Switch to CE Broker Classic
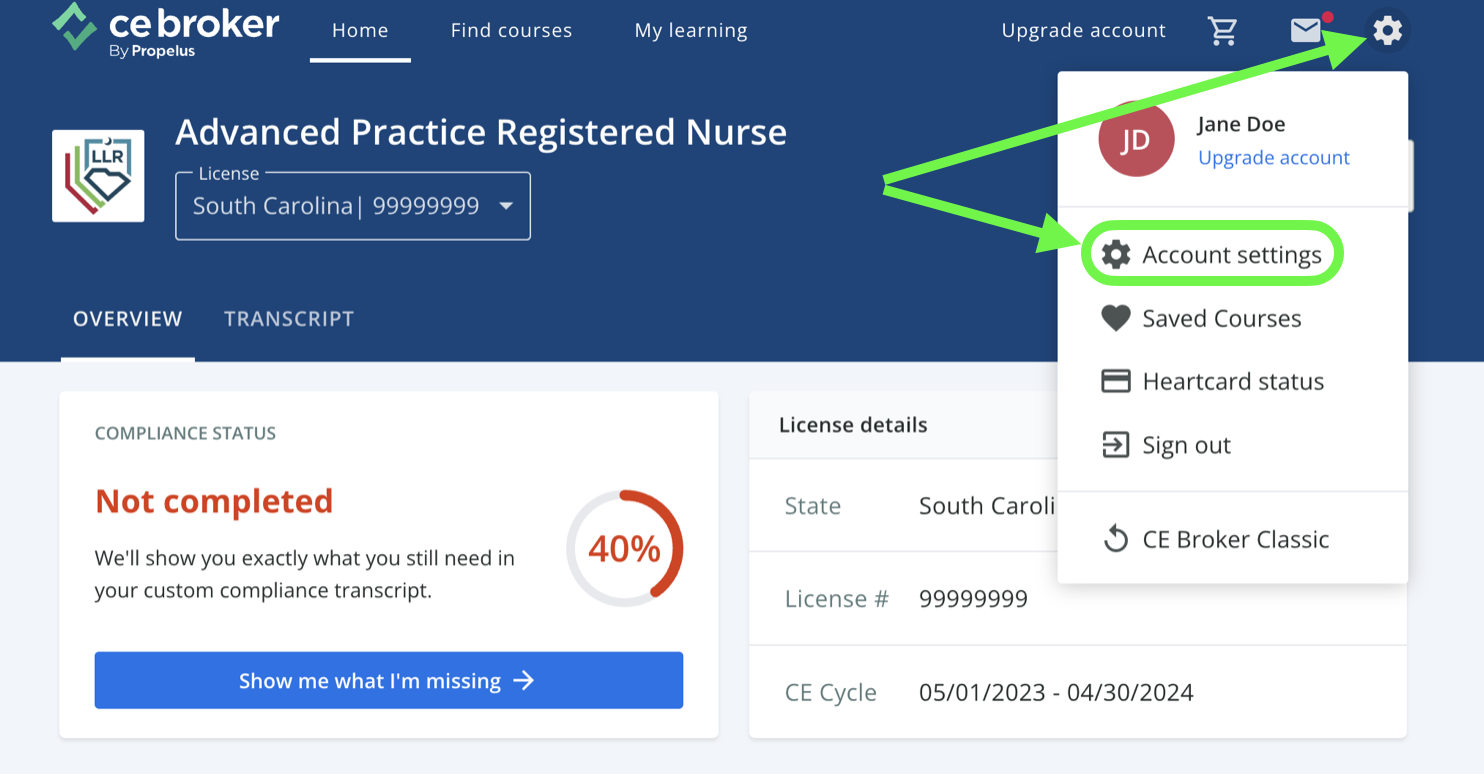 click(x=1232, y=539)
